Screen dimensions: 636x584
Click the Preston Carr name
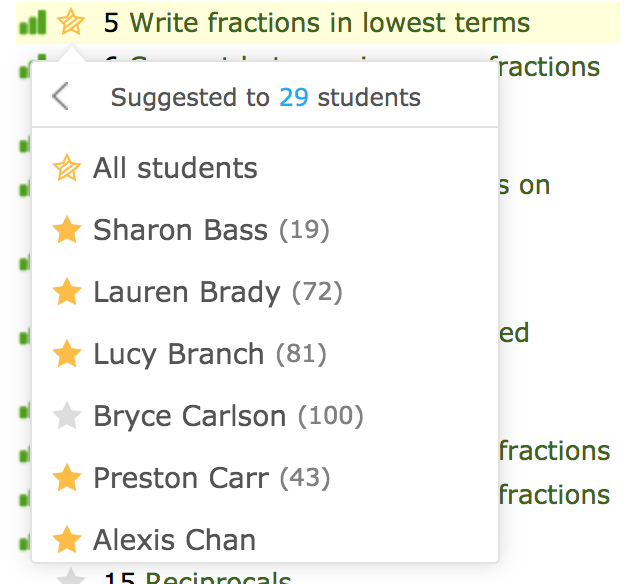click(180, 478)
